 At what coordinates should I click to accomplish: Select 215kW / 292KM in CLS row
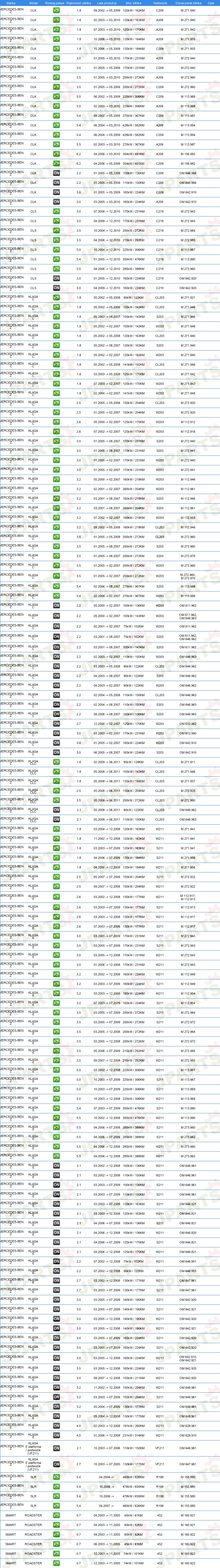coord(134,240)
